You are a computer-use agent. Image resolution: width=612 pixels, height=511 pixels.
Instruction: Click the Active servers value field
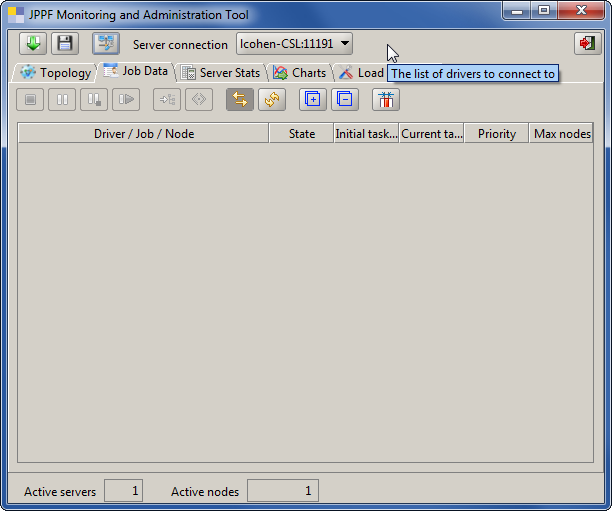(x=123, y=491)
